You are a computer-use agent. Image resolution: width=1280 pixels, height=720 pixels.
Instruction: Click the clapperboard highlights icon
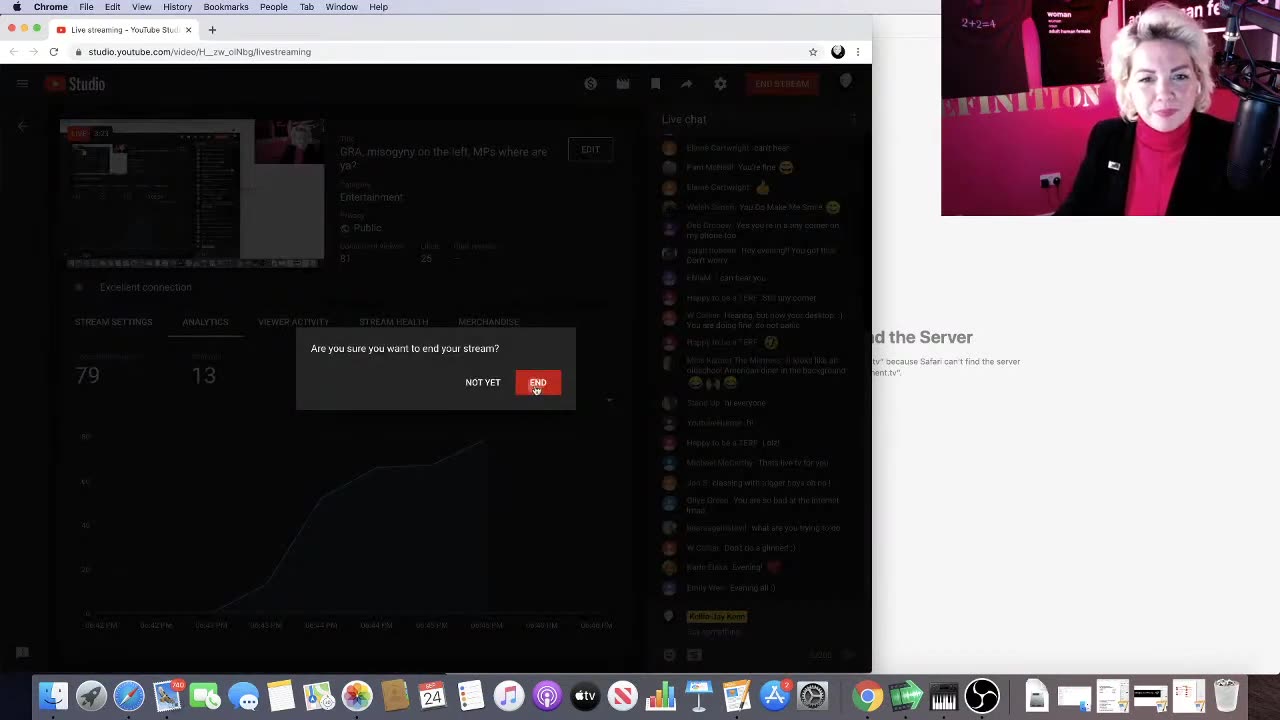click(x=623, y=84)
